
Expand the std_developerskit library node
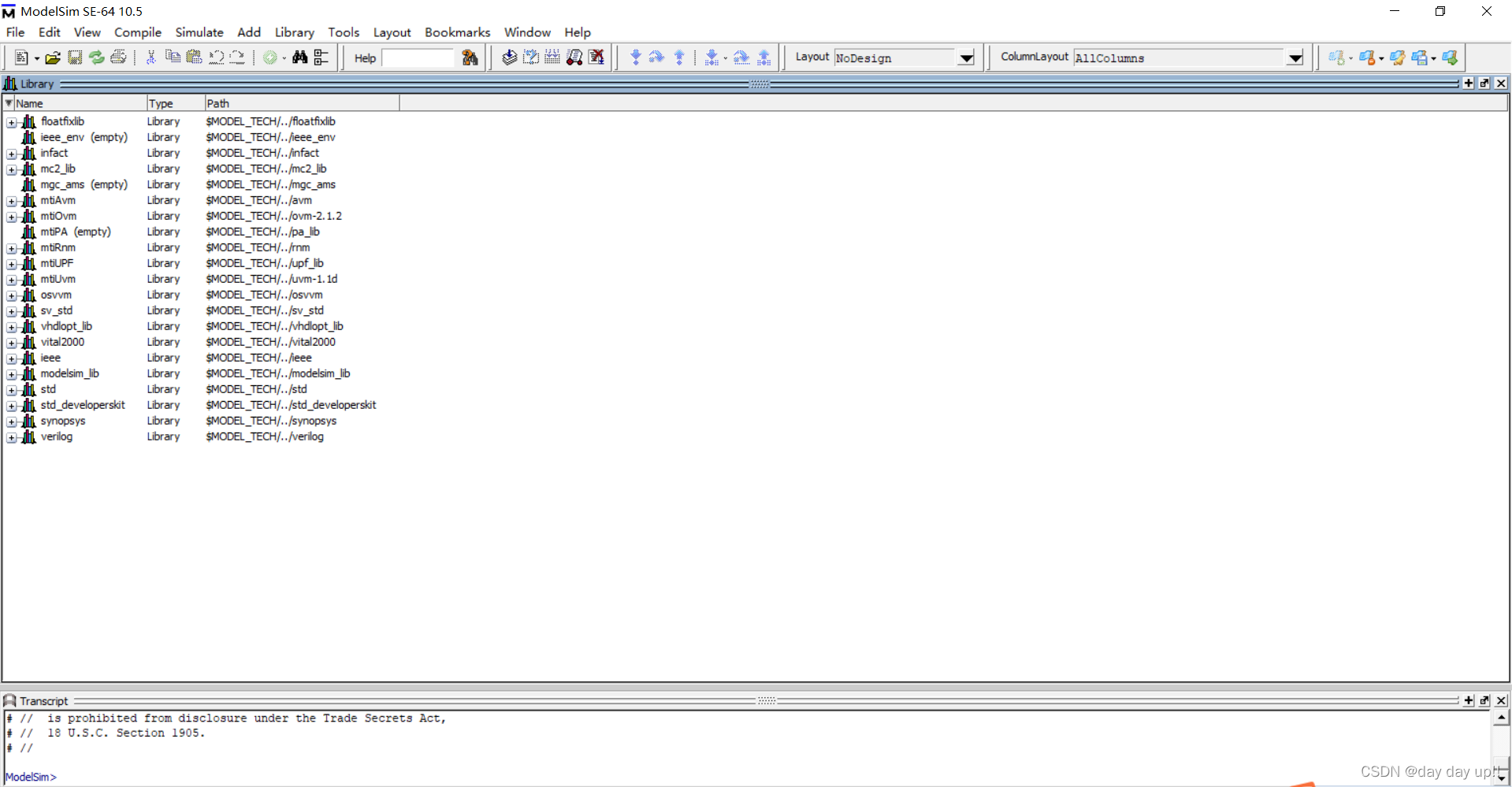click(12, 406)
